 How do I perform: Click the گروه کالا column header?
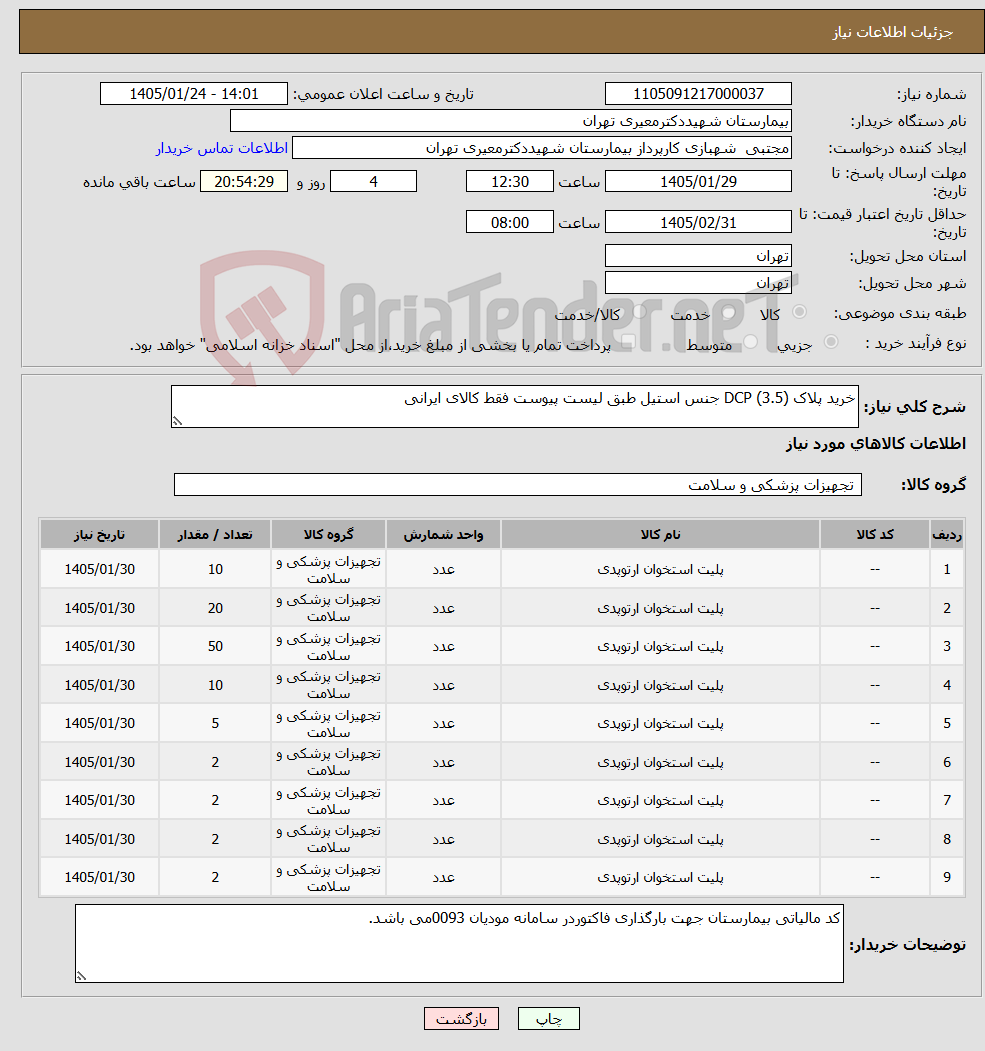[x=328, y=534]
